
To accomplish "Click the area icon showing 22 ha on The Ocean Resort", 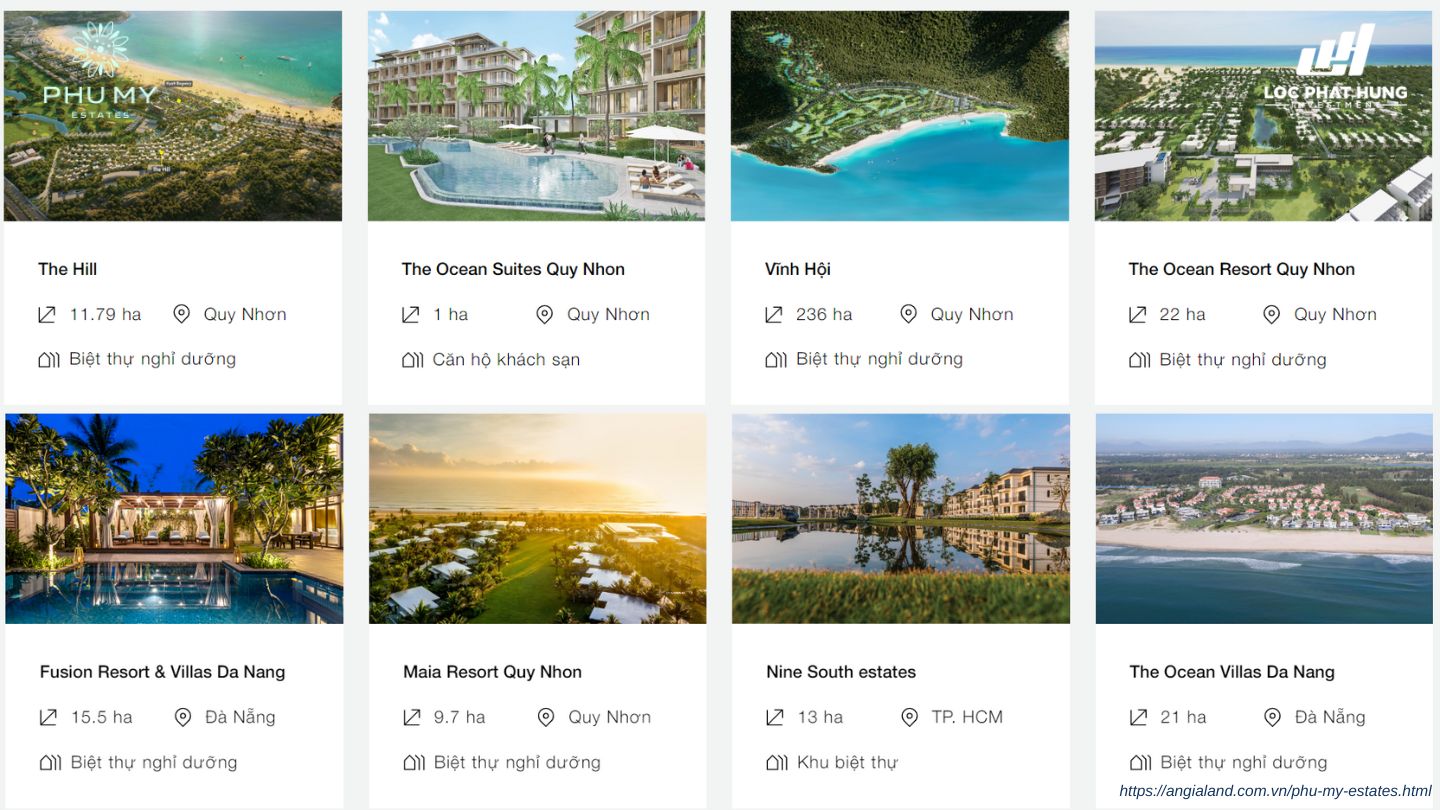I will click(1137, 313).
